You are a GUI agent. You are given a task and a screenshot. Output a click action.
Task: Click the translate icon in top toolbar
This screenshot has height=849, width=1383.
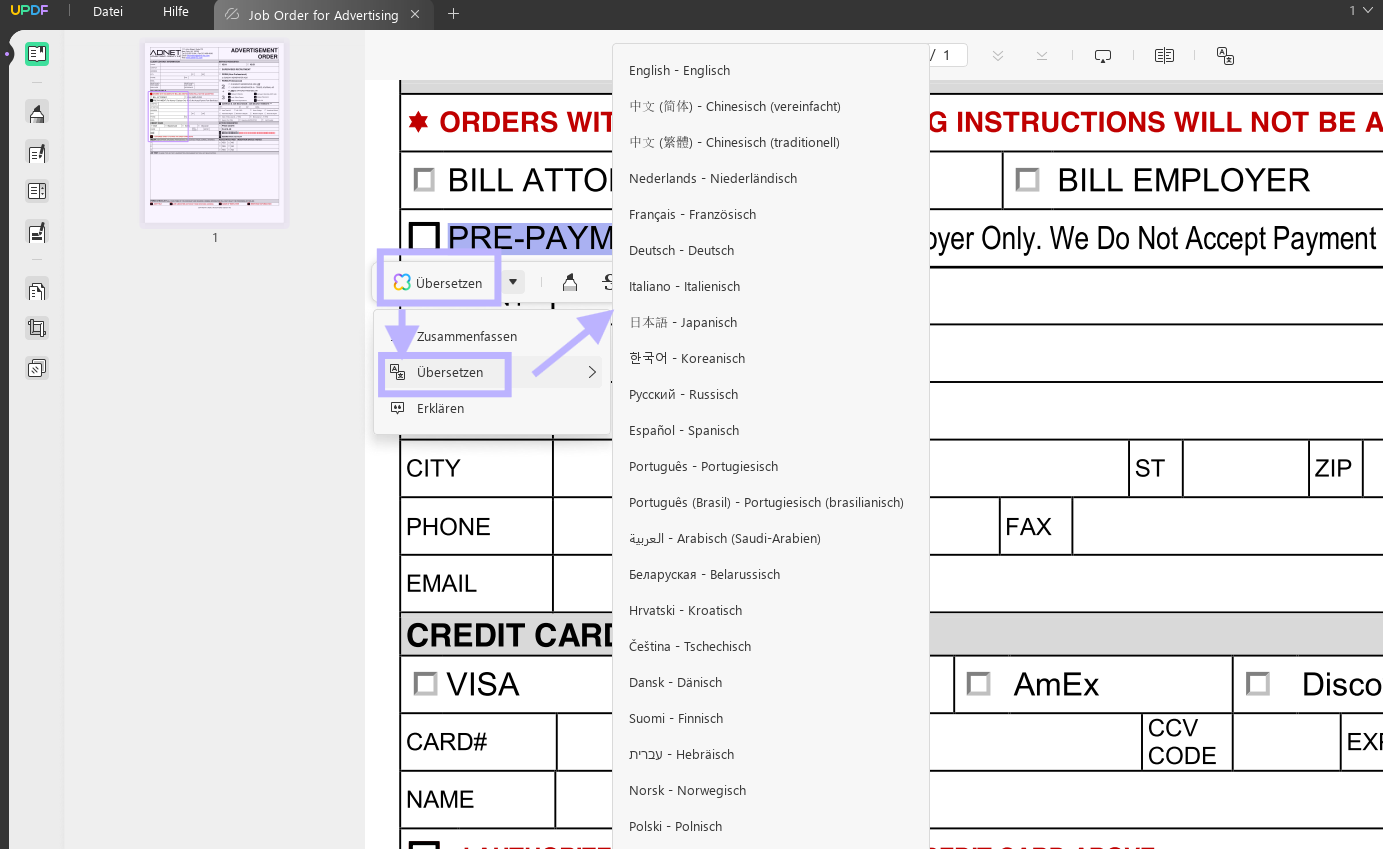point(1225,56)
